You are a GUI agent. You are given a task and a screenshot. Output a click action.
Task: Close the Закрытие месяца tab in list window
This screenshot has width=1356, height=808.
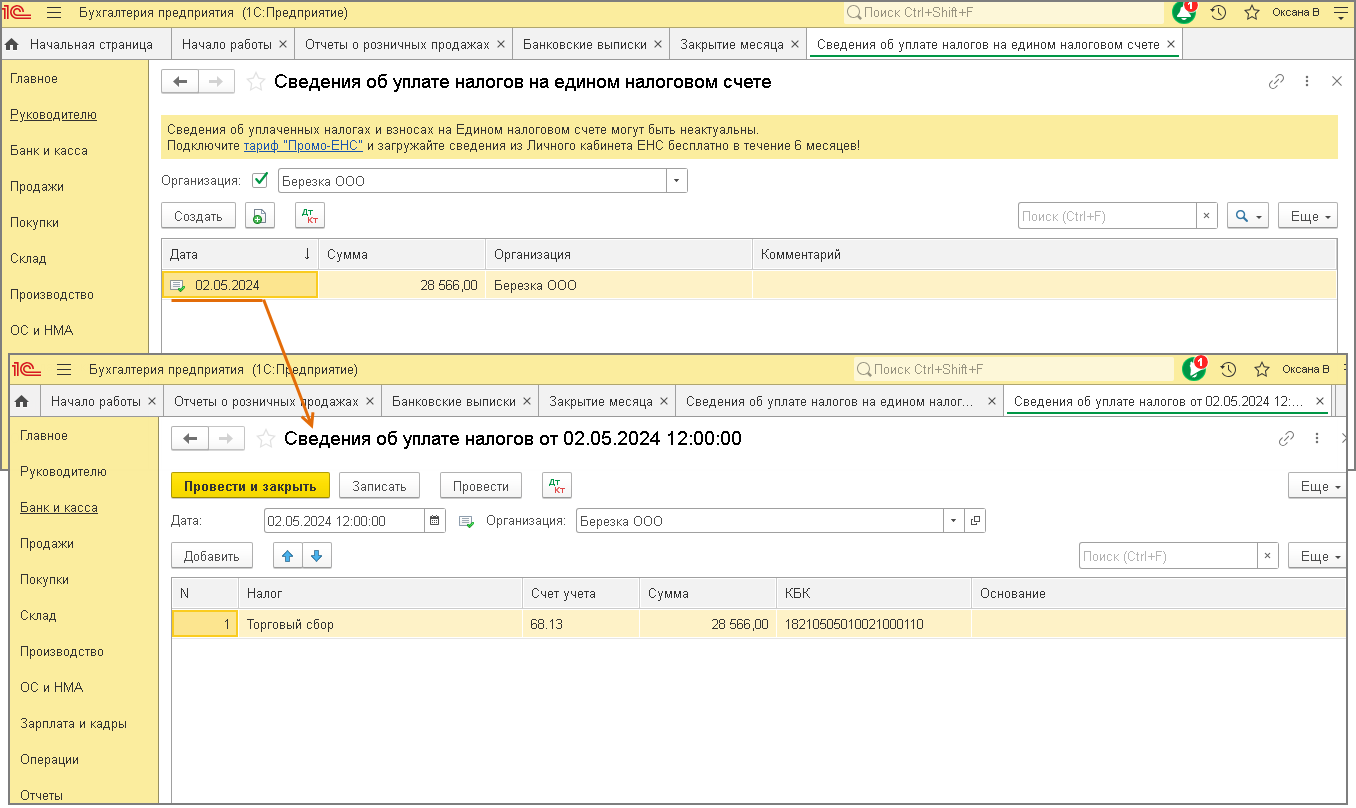tap(795, 45)
